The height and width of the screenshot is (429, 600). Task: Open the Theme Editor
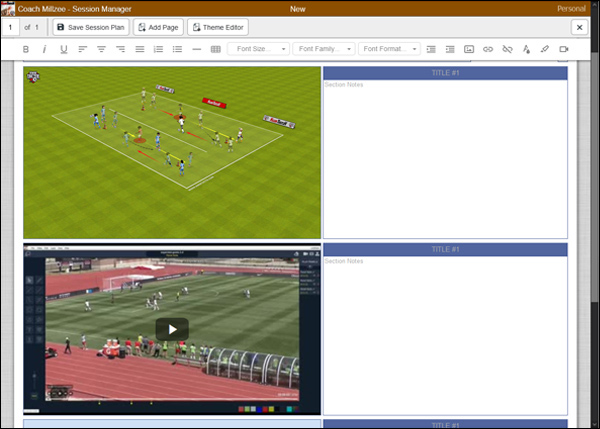[218, 27]
